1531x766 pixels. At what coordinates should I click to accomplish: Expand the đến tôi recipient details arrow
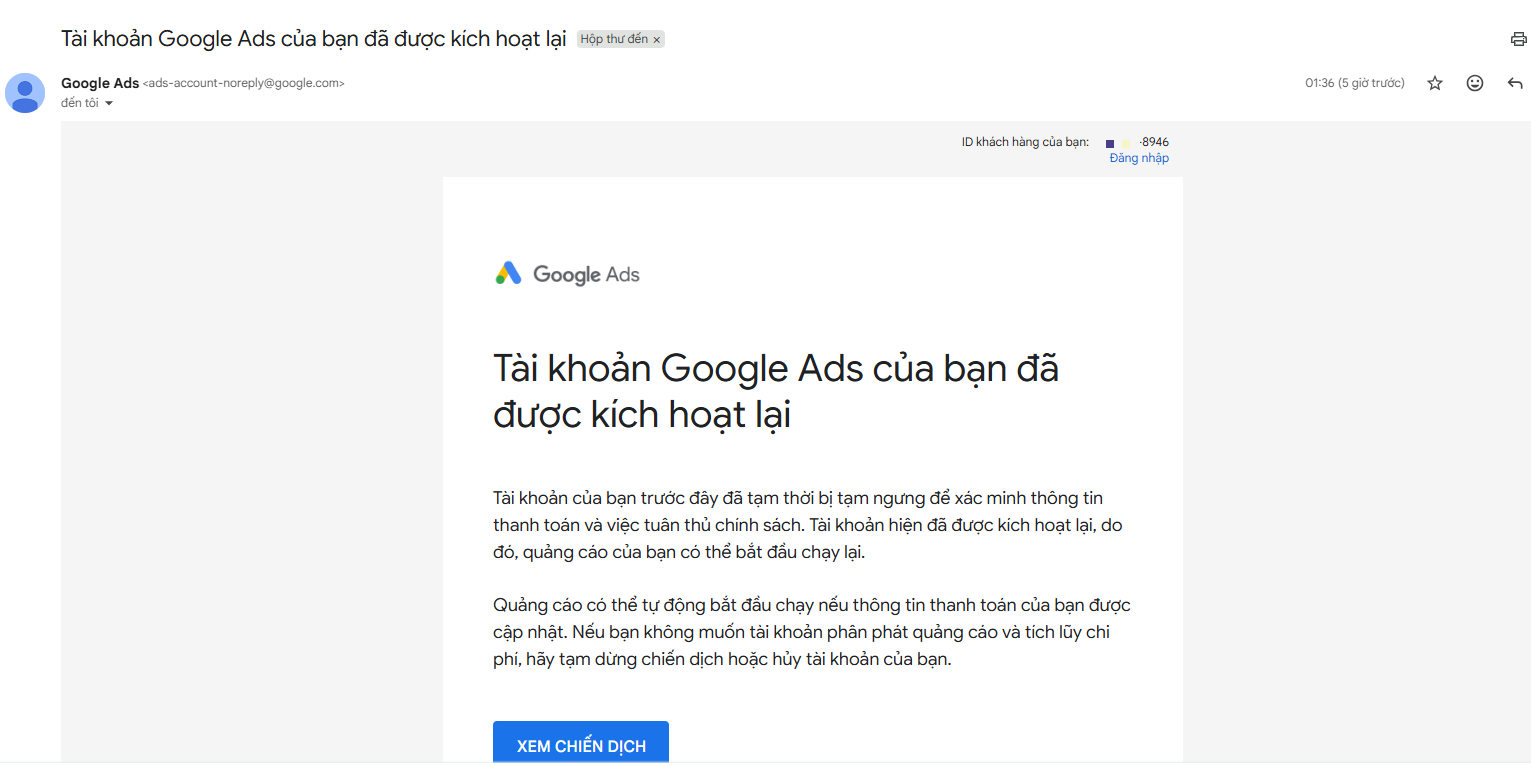point(108,104)
